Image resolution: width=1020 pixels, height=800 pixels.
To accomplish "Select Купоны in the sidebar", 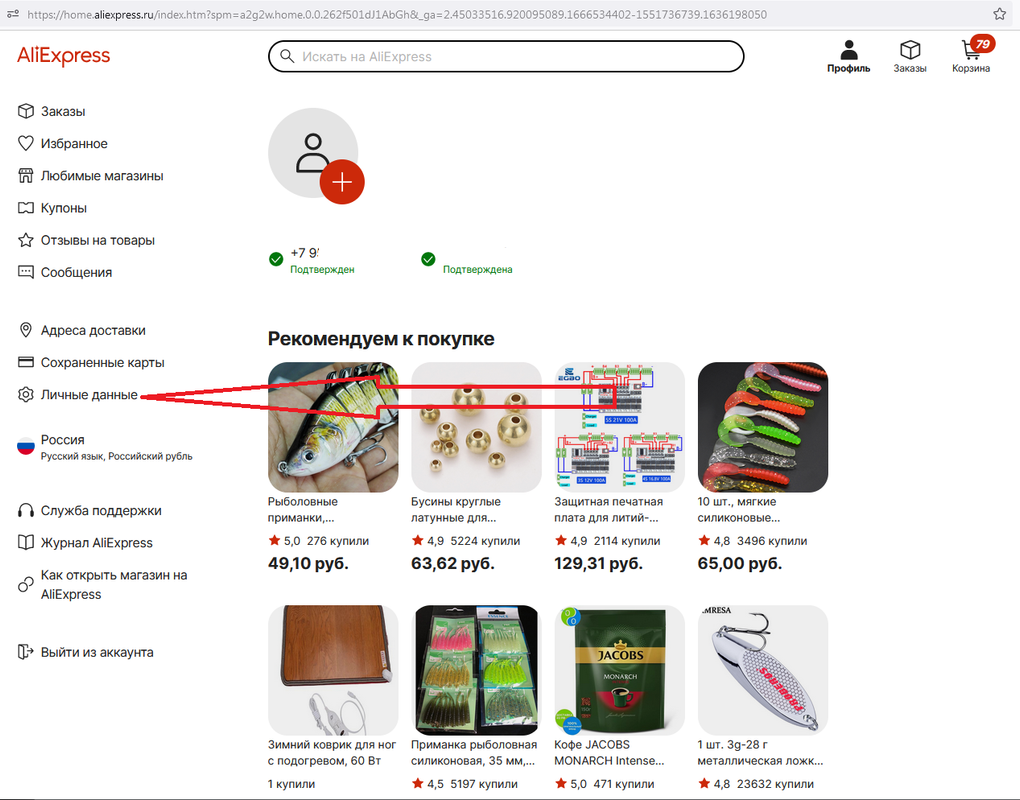I will click(x=52, y=208).
